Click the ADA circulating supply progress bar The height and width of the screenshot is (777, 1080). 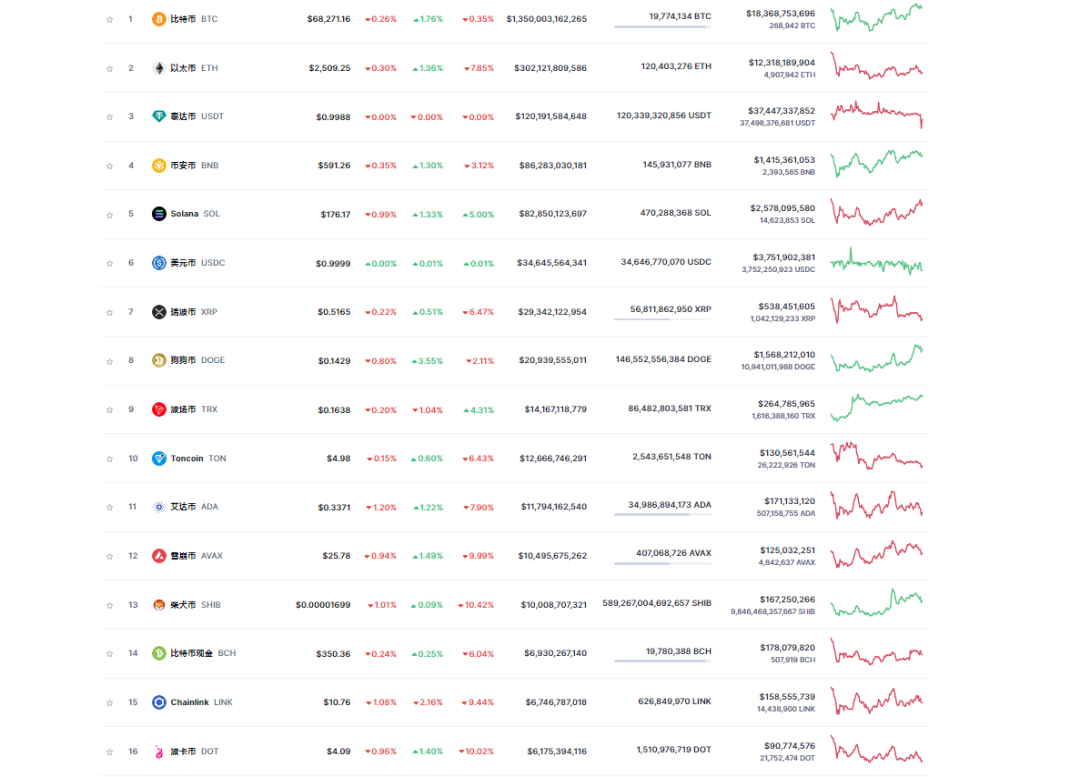tap(663, 515)
